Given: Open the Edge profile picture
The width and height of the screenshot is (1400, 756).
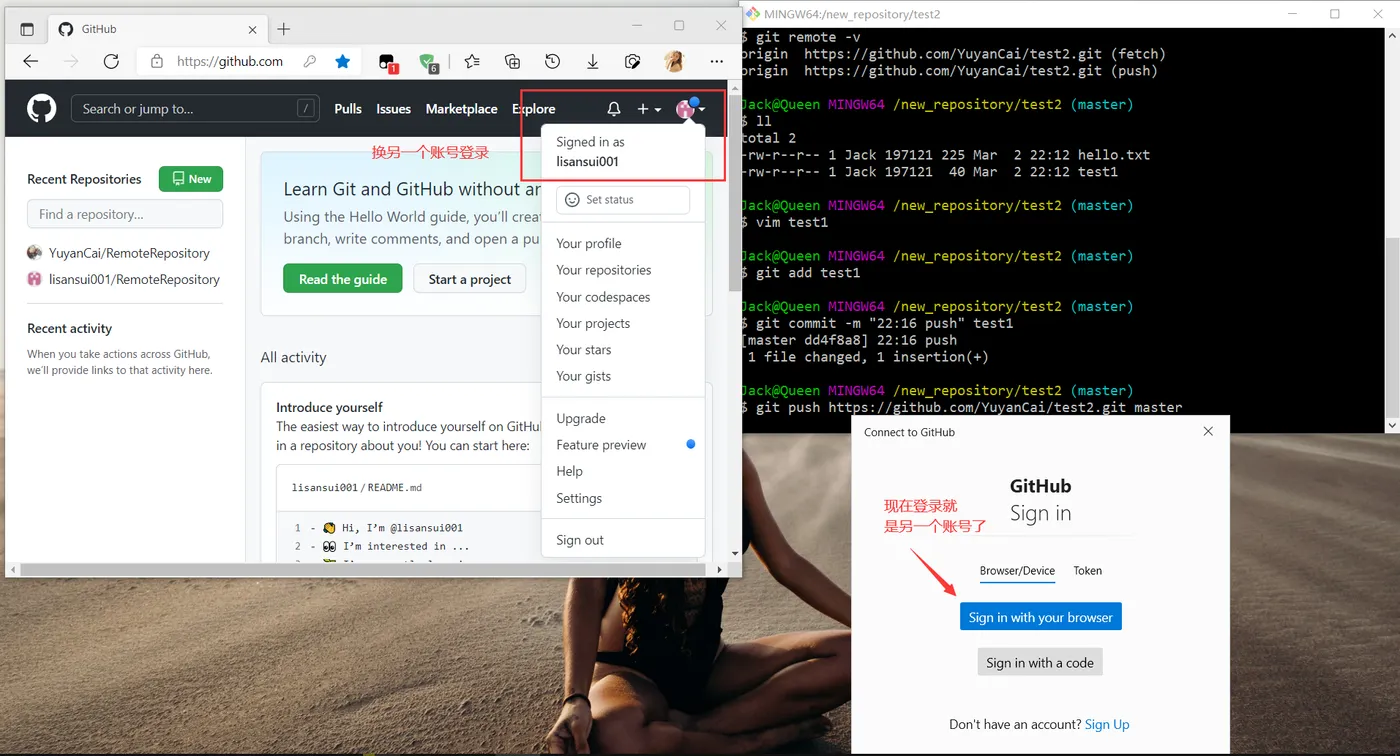Looking at the screenshot, I should [x=674, y=61].
